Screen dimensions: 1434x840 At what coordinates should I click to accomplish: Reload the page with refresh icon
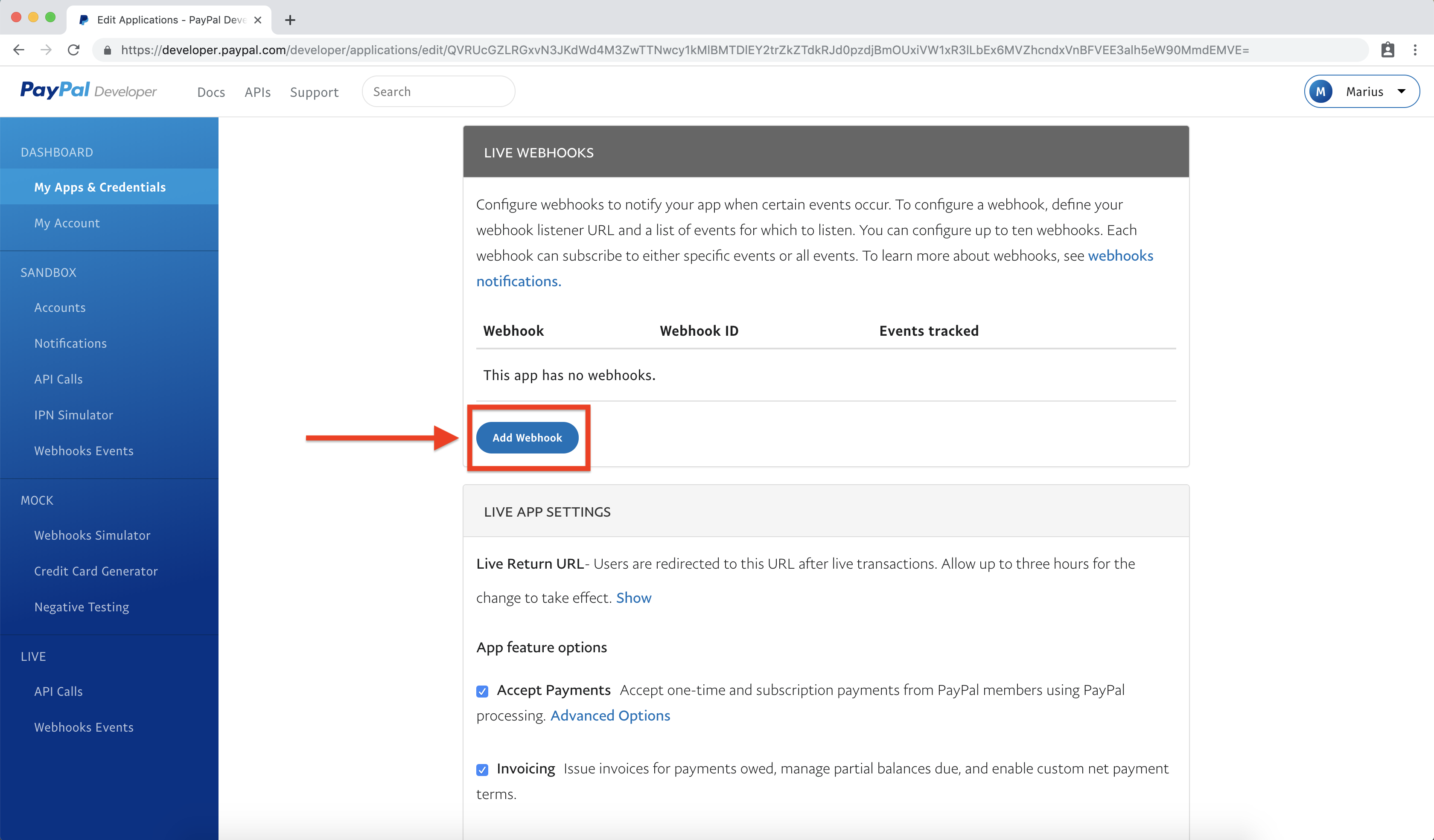point(73,50)
